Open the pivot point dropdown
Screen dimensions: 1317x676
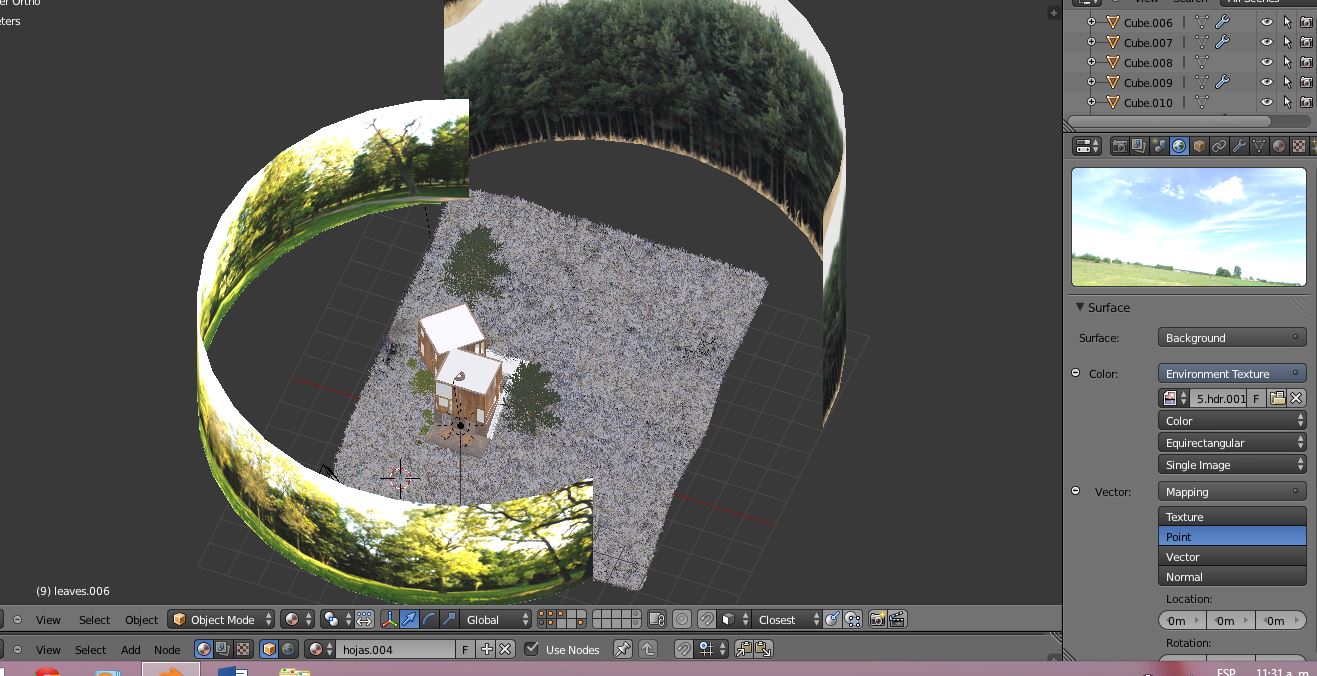pyautogui.click(x=337, y=619)
